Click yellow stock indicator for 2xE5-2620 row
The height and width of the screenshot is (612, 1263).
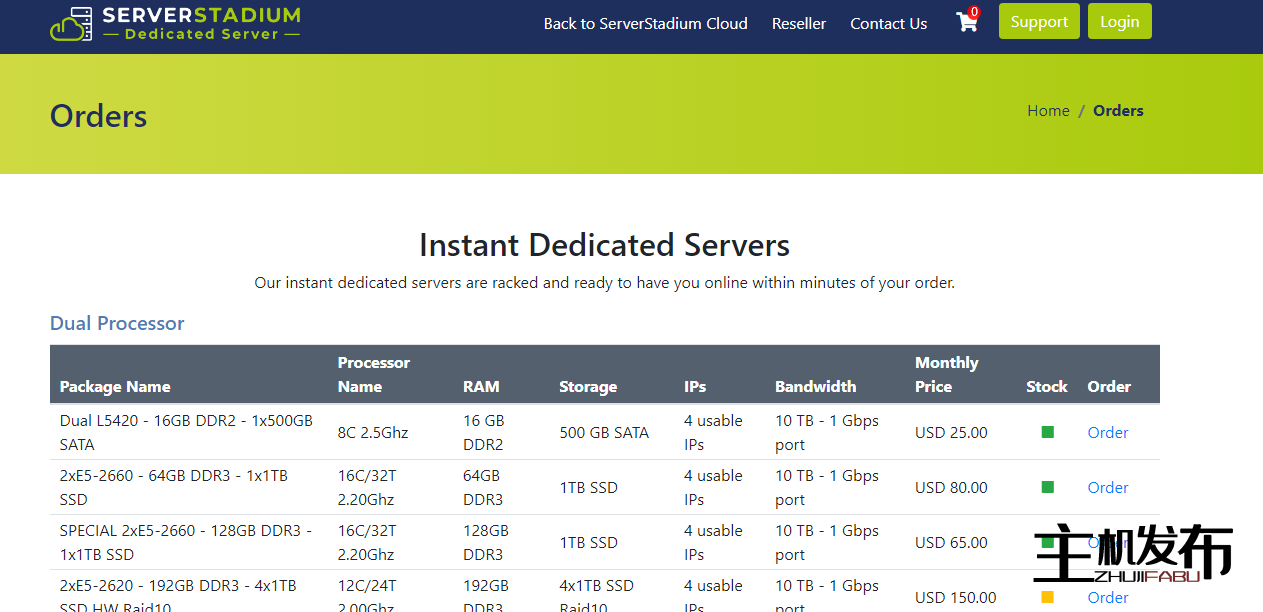coord(1047,597)
